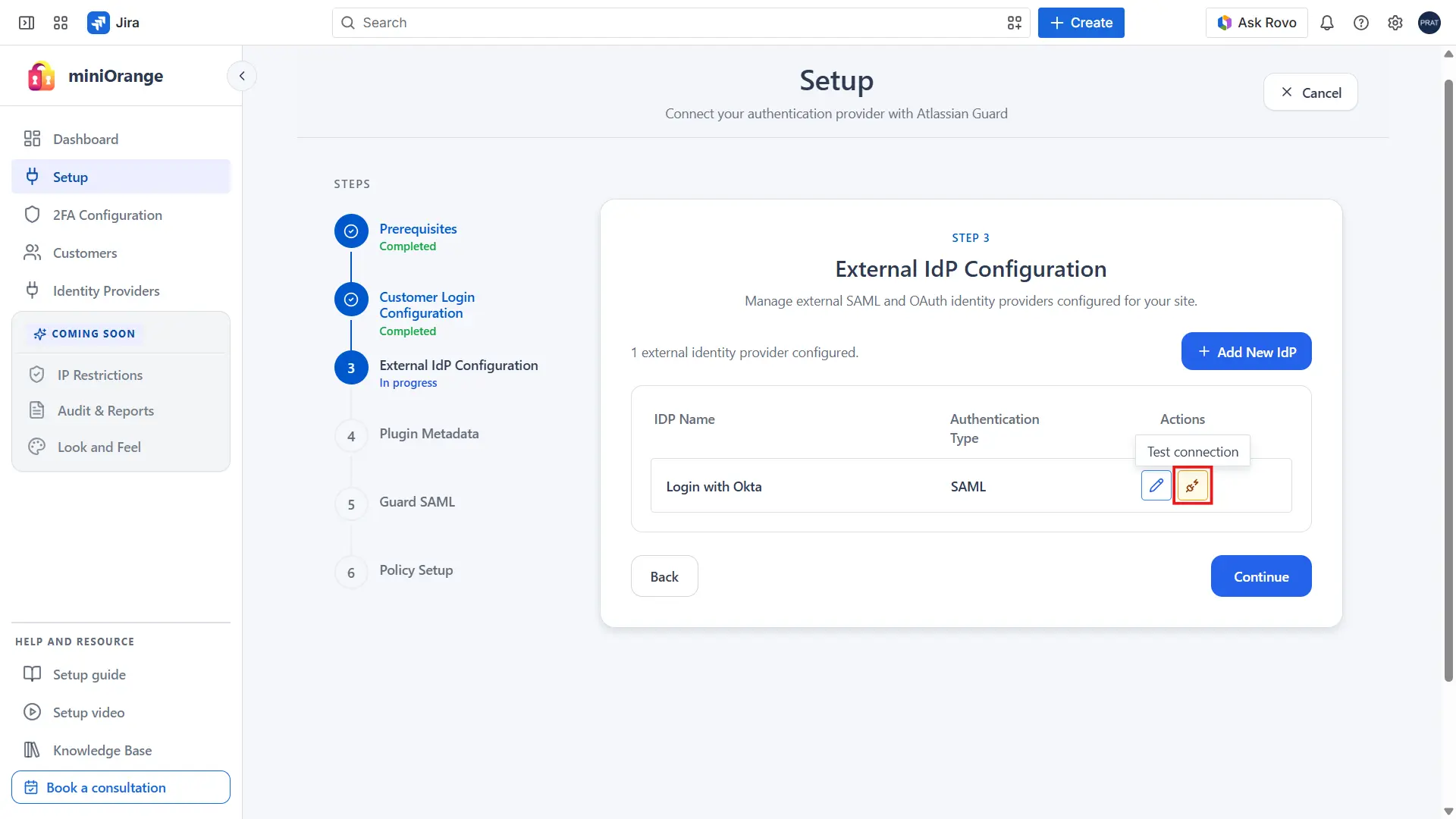Test connection for Login with Okta

point(1192,485)
